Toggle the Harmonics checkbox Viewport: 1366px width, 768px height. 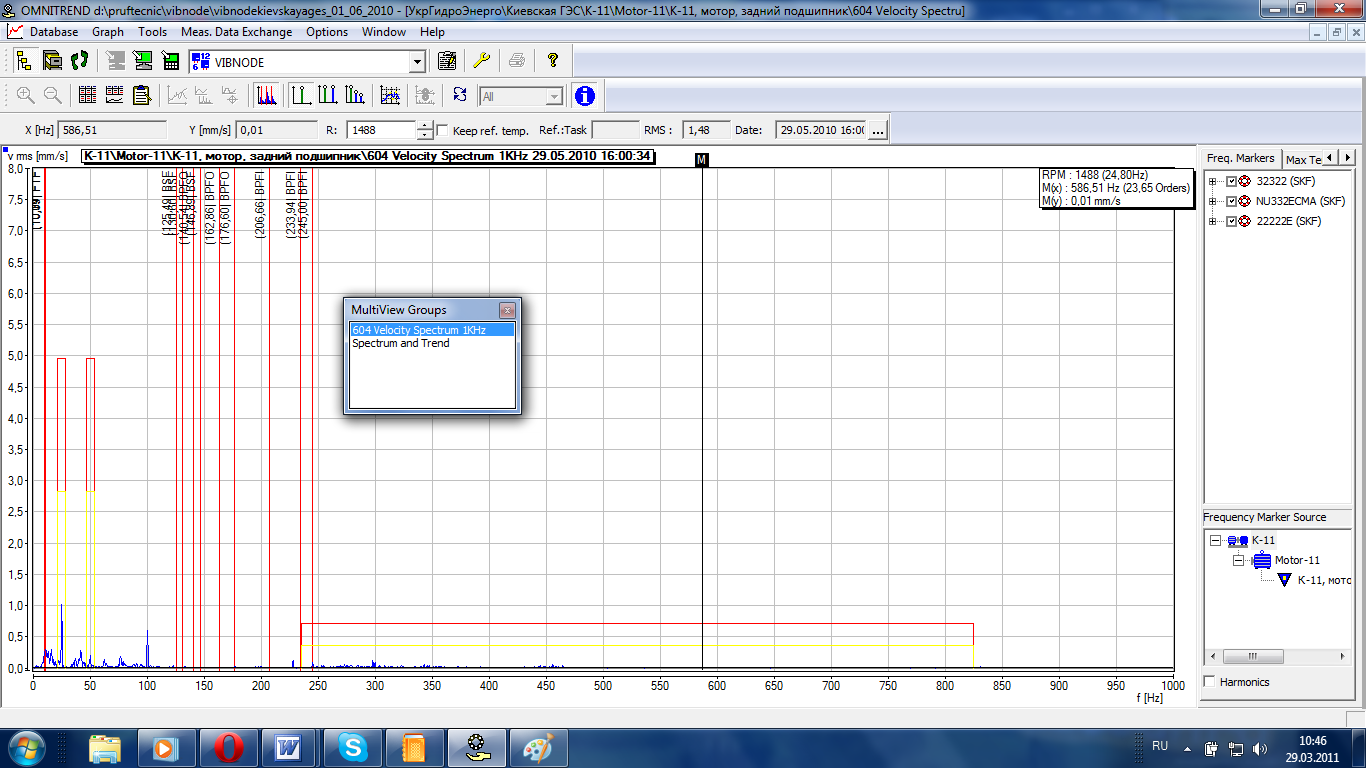(1210, 682)
